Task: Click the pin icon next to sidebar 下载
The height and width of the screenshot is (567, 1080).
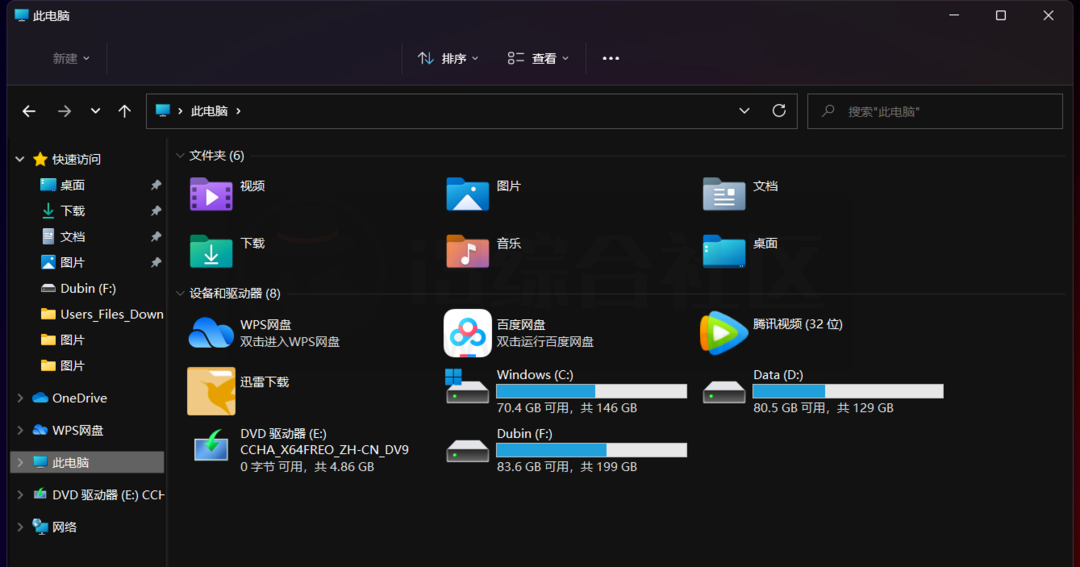Action: tap(156, 211)
